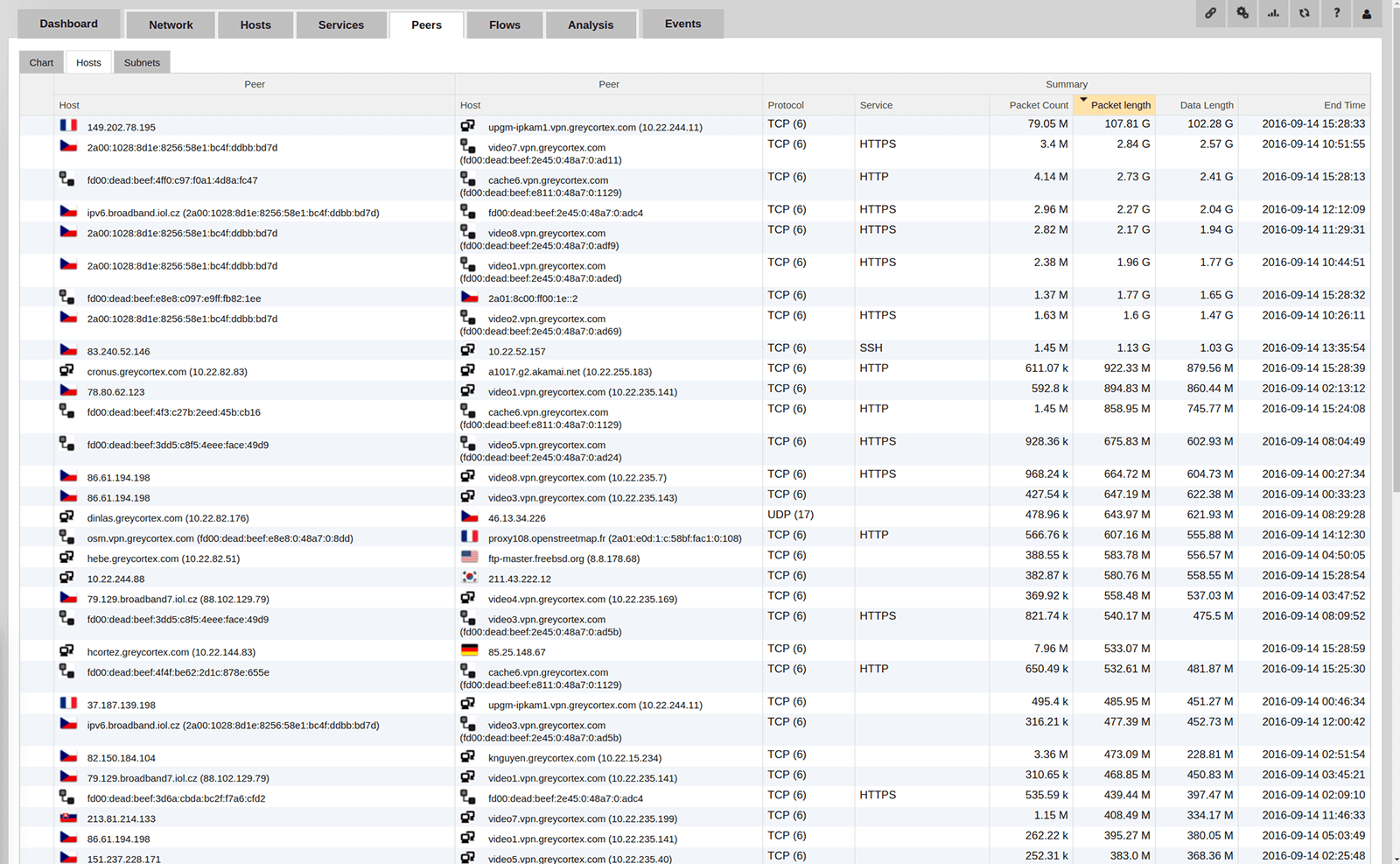Sort by left Host column header
Image resolution: width=1400 pixels, height=864 pixels.
[254, 105]
